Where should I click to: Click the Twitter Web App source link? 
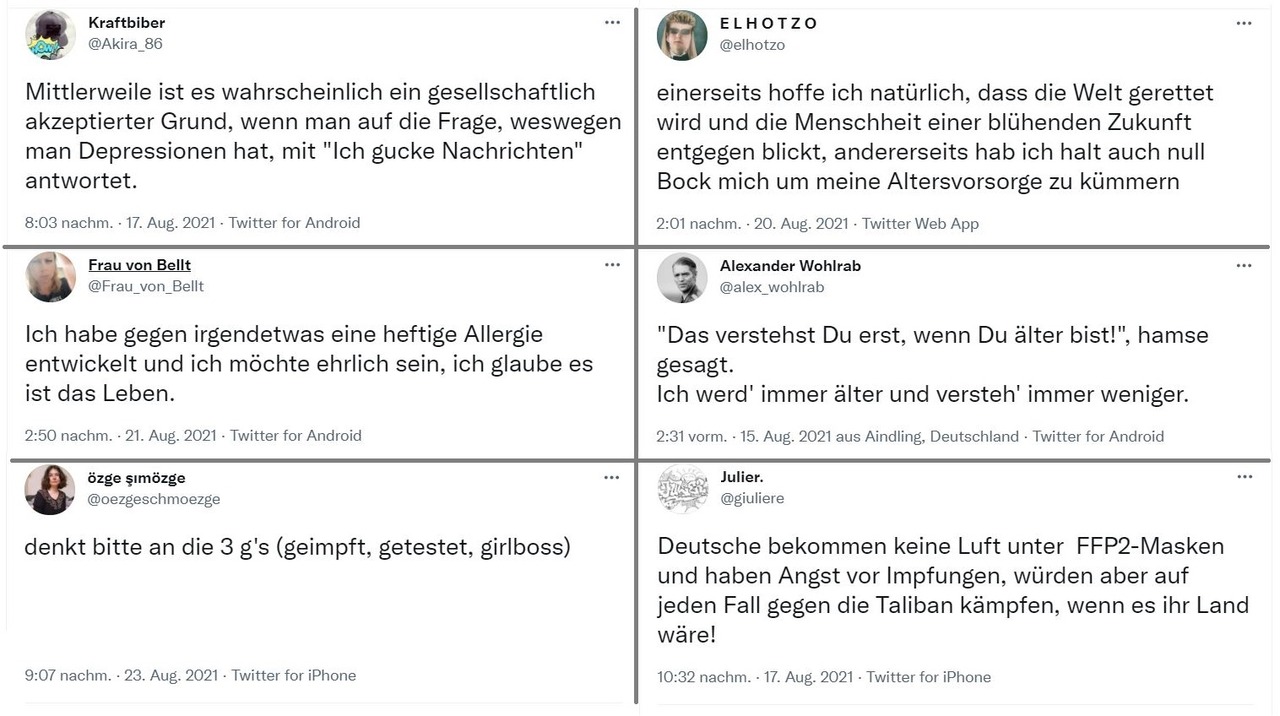pos(920,224)
